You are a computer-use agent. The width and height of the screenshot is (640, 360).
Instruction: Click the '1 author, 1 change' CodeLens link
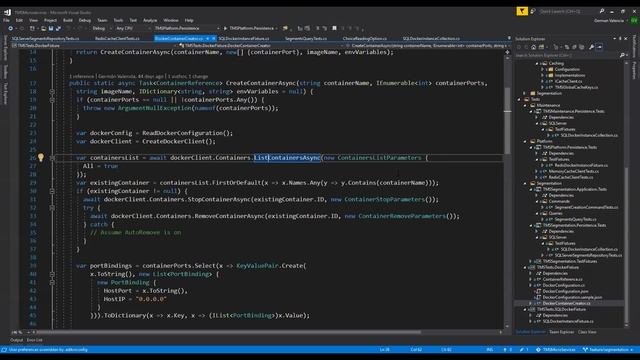click(x=188, y=76)
